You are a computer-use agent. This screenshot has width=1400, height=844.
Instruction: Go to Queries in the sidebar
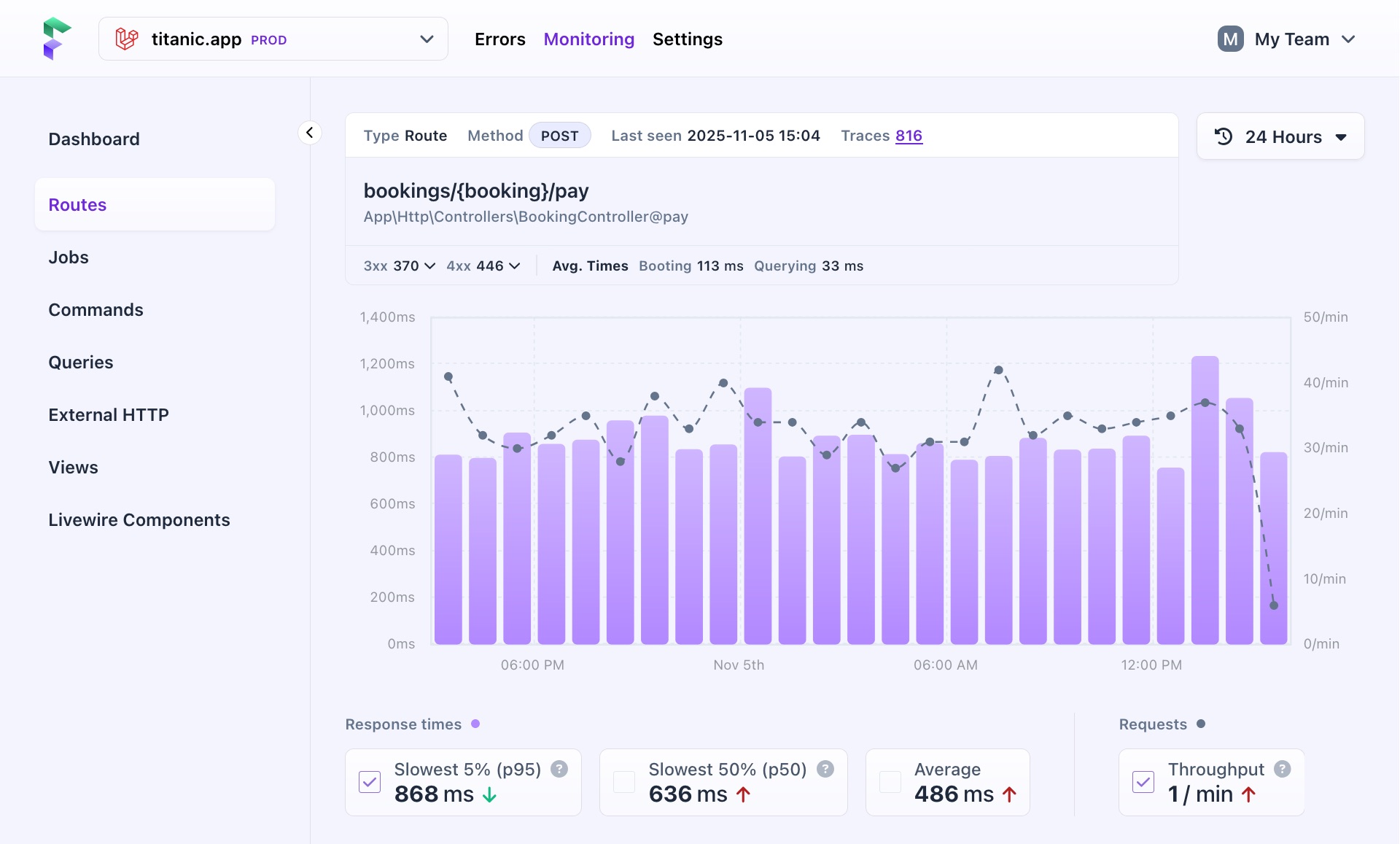(81, 363)
